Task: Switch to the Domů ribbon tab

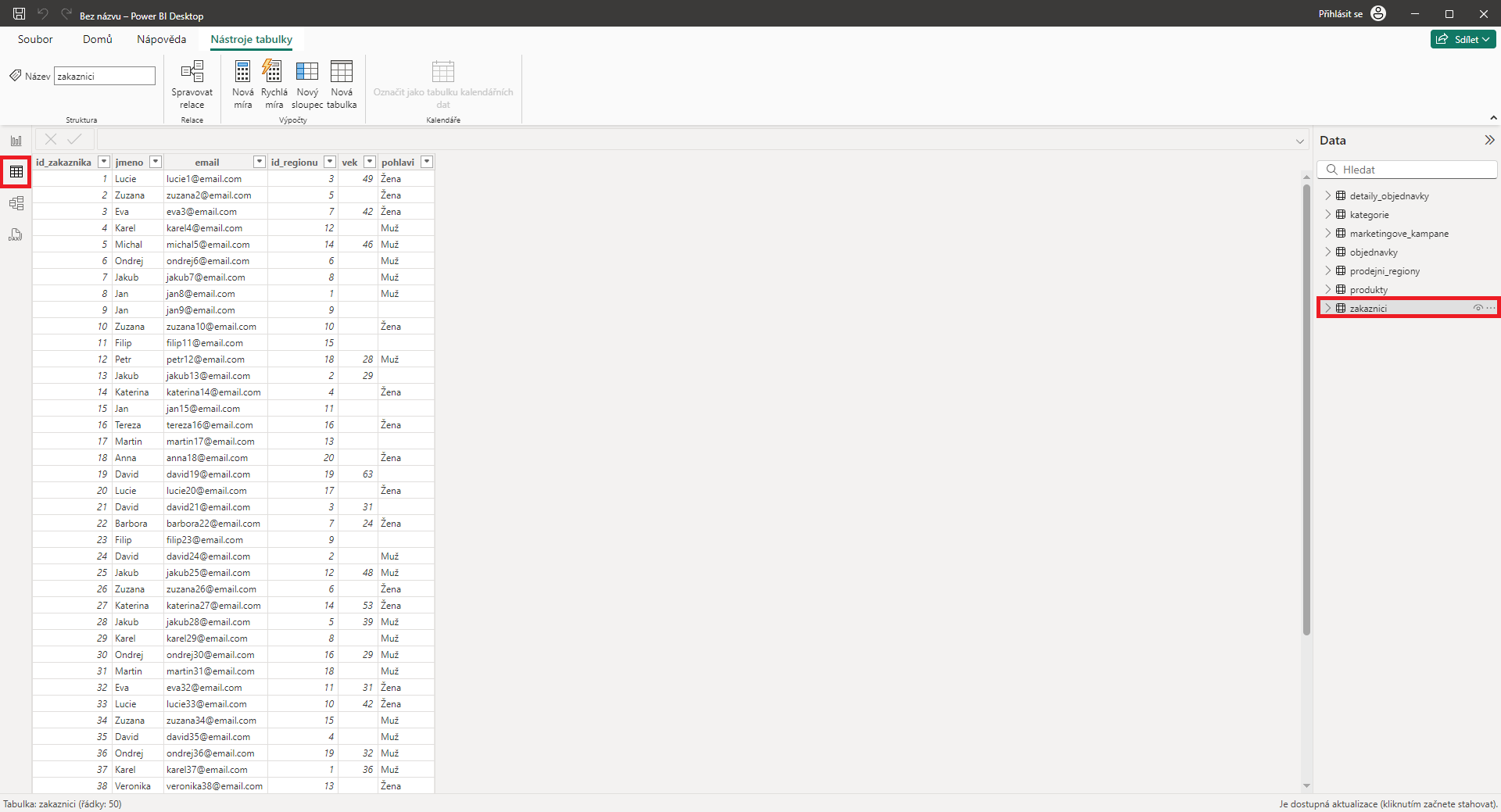Action: [97, 39]
